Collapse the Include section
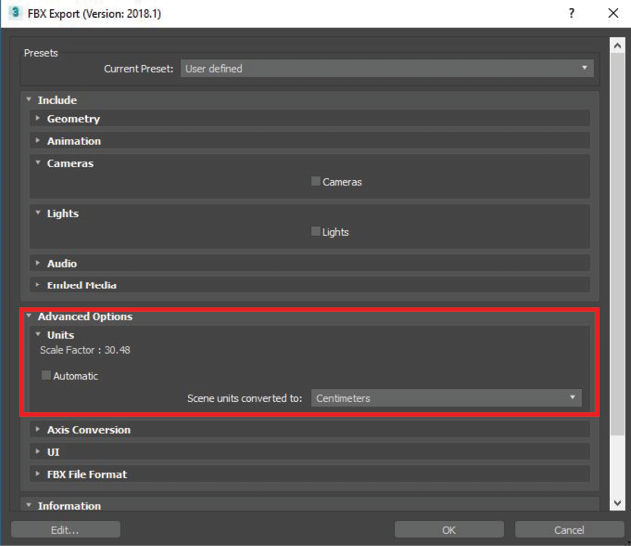The image size is (631, 546). pos(29,99)
